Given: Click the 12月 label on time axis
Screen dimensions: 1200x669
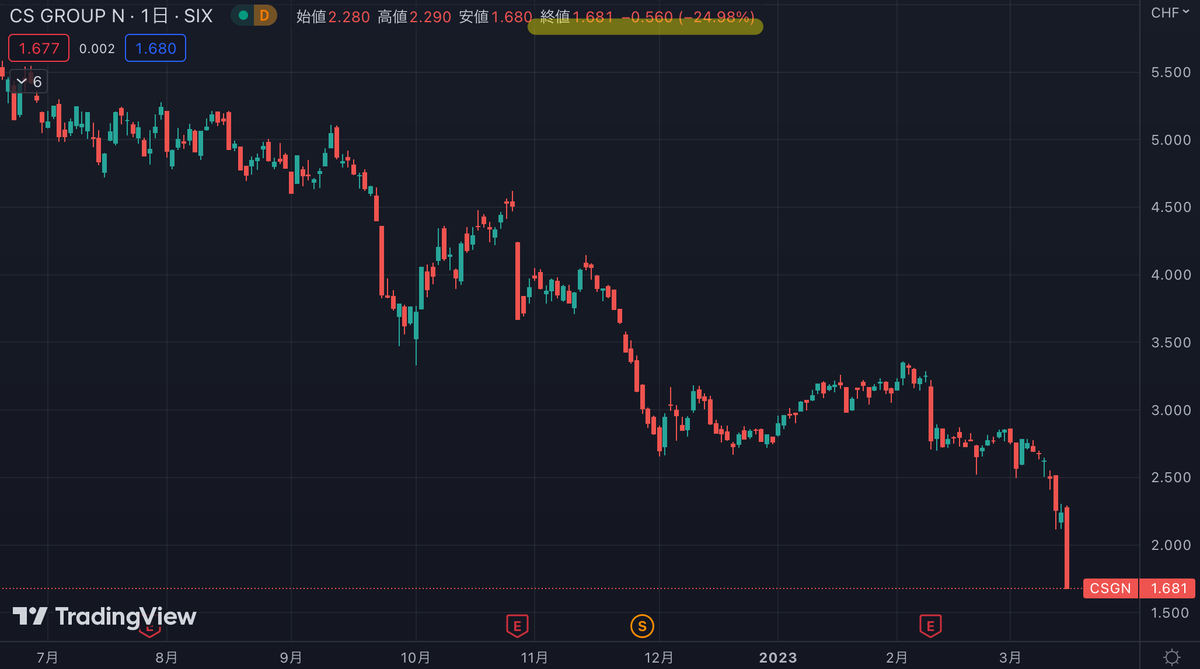Looking at the screenshot, I should point(659,657).
